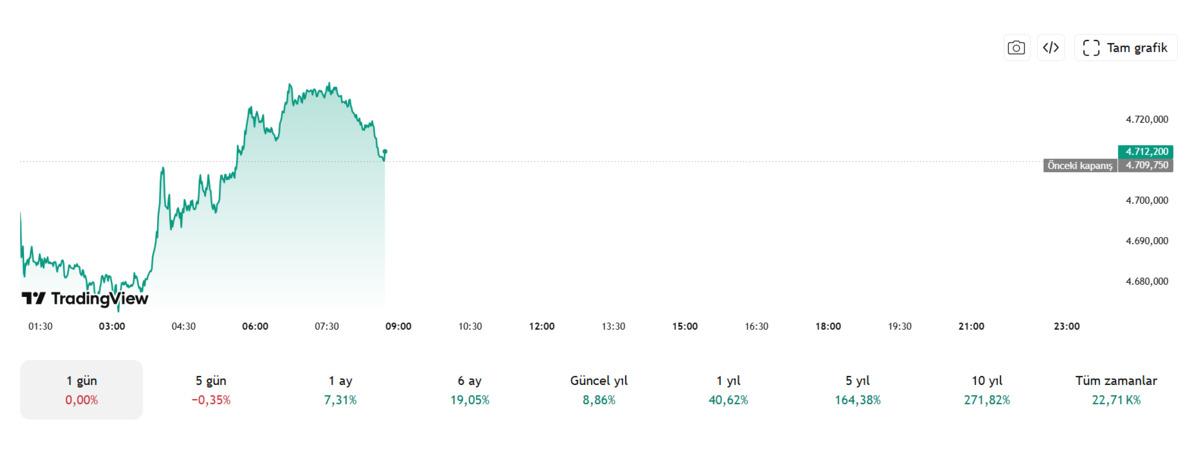Select Güncel yıl range

click(x=598, y=389)
